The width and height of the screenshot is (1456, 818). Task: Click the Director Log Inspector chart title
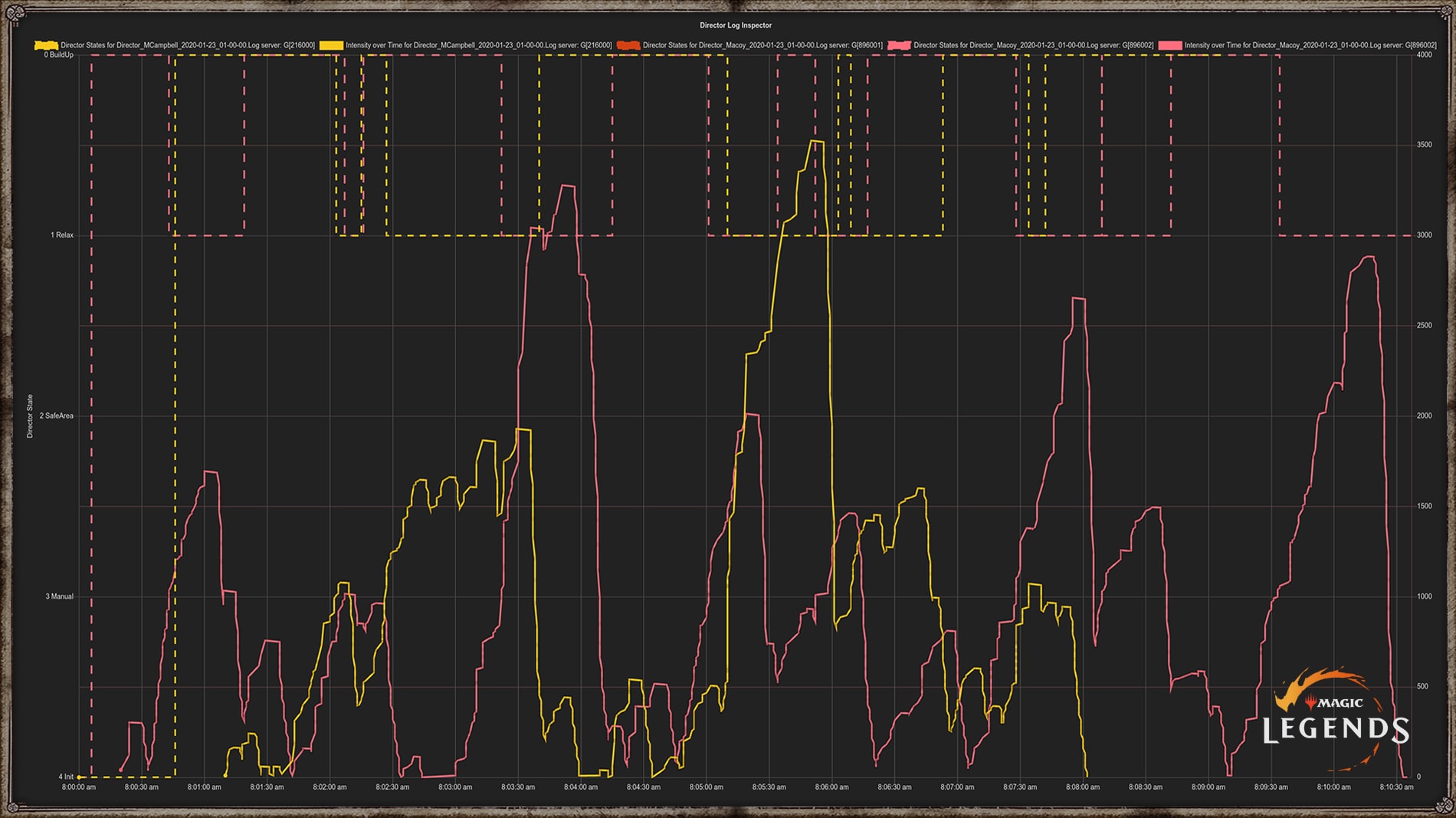(736, 25)
